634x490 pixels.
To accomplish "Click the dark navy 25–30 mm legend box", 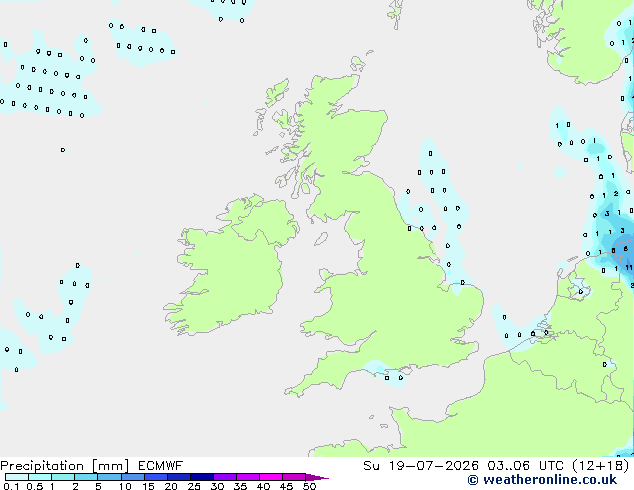I will tap(201, 477).
